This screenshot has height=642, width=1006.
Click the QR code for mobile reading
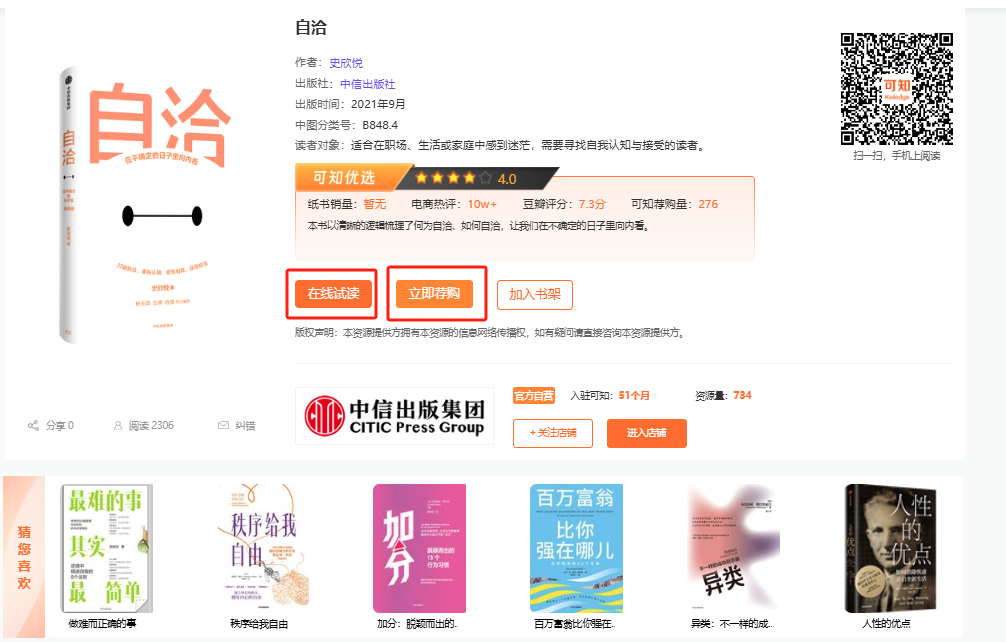tap(896, 89)
